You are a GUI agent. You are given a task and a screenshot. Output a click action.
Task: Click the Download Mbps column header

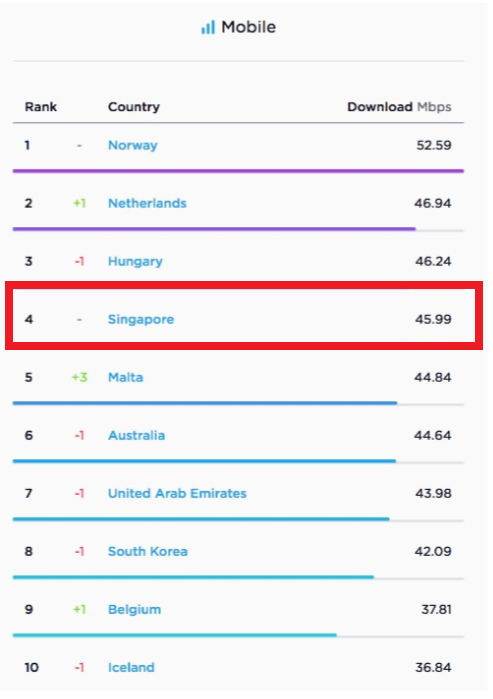coord(399,107)
